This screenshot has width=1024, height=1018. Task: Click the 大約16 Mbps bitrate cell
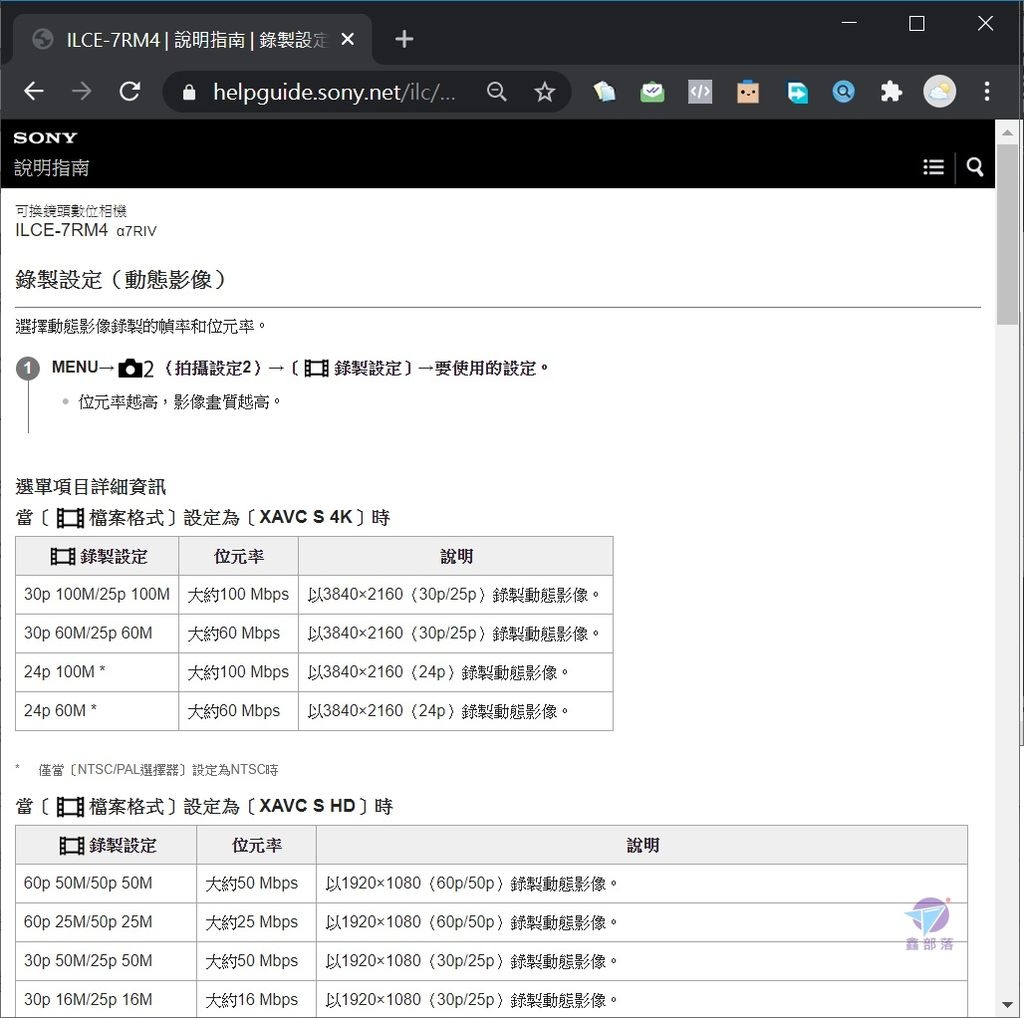tap(256, 999)
